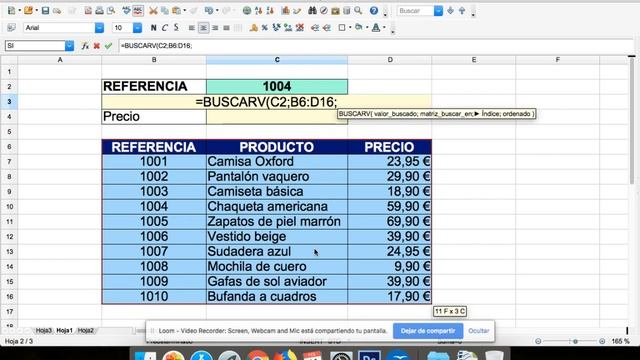This screenshot has height=360, width=640.
Task: Sort ascending with the A-Z icon
Action: (x=258, y=11)
